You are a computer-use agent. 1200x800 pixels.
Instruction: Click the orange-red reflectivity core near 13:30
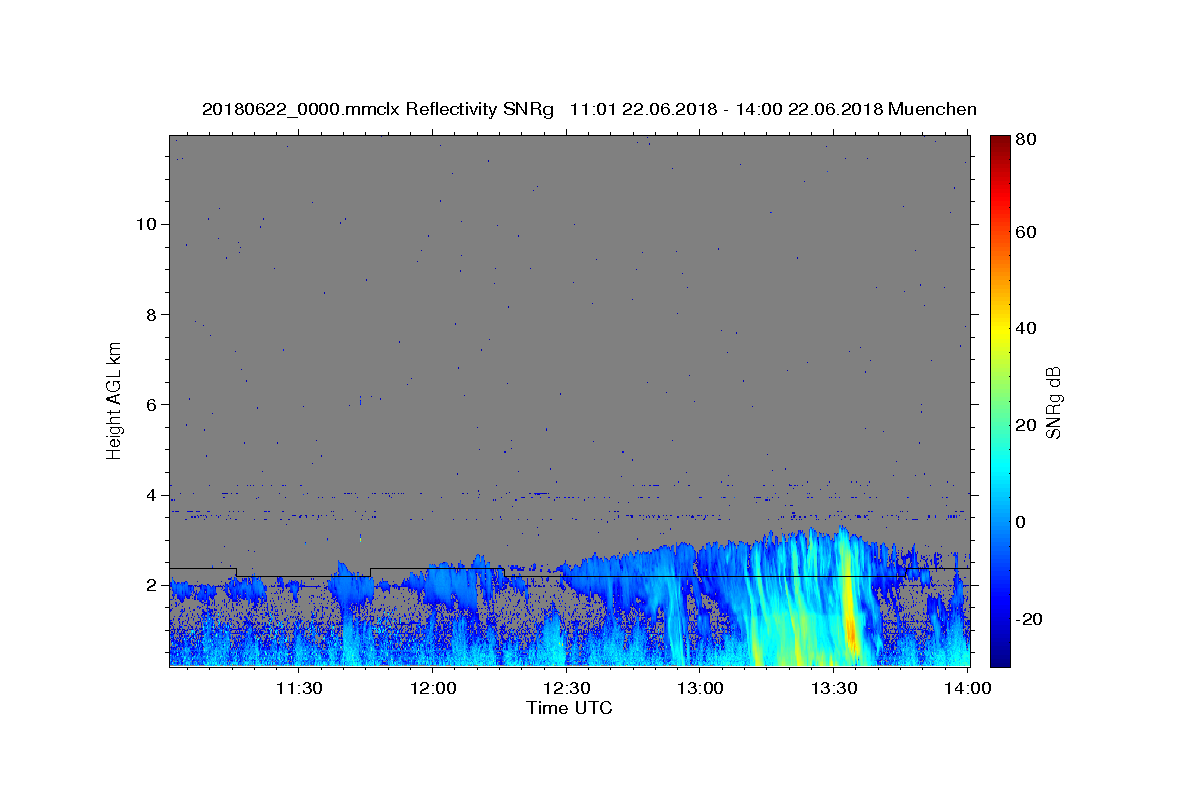point(850,633)
